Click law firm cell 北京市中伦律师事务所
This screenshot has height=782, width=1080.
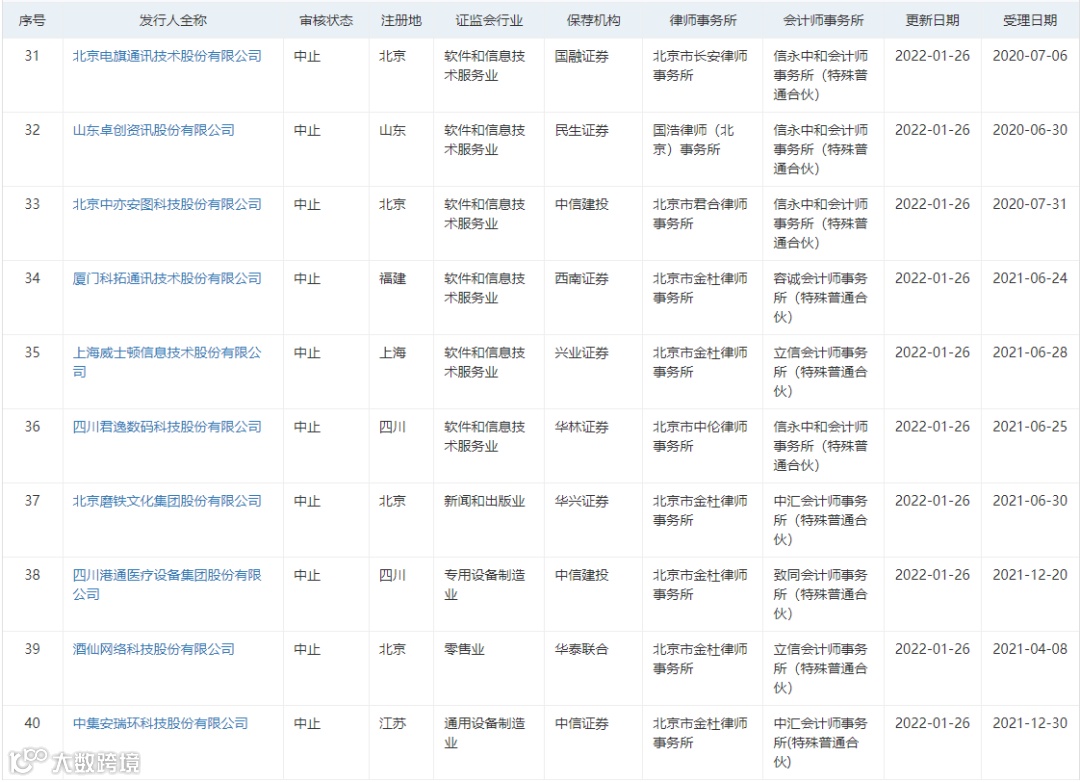pyautogui.click(x=700, y=437)
